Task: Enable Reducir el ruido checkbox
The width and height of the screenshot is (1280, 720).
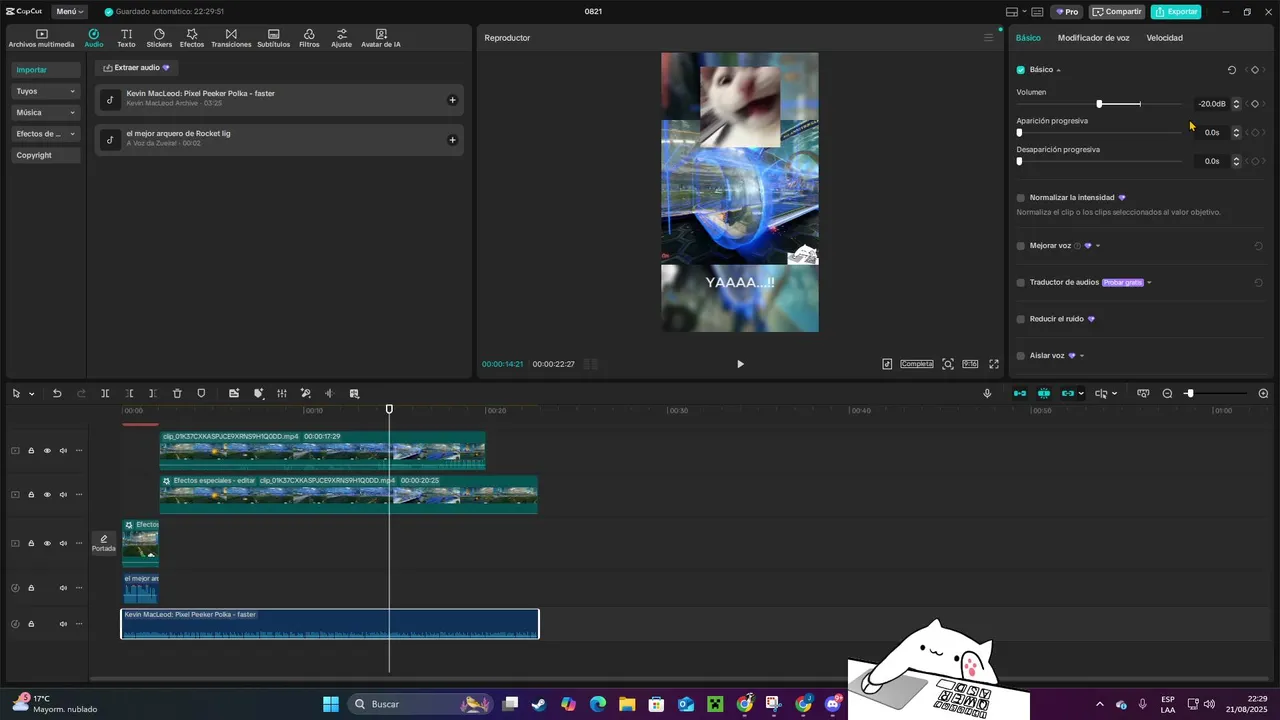Action: coord(1021,319)
